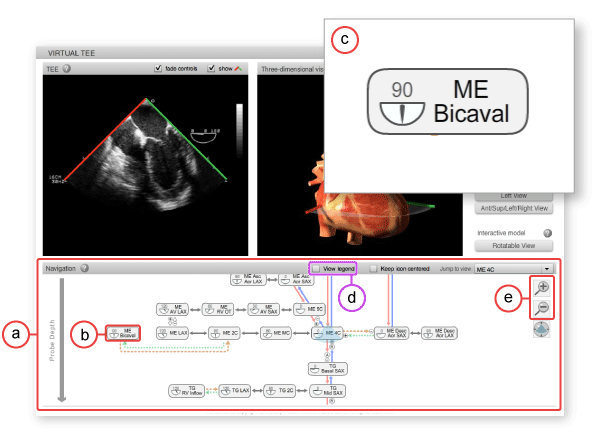Select the TG RV Inflow view node

pyautogui.click(x=186, y=391)
